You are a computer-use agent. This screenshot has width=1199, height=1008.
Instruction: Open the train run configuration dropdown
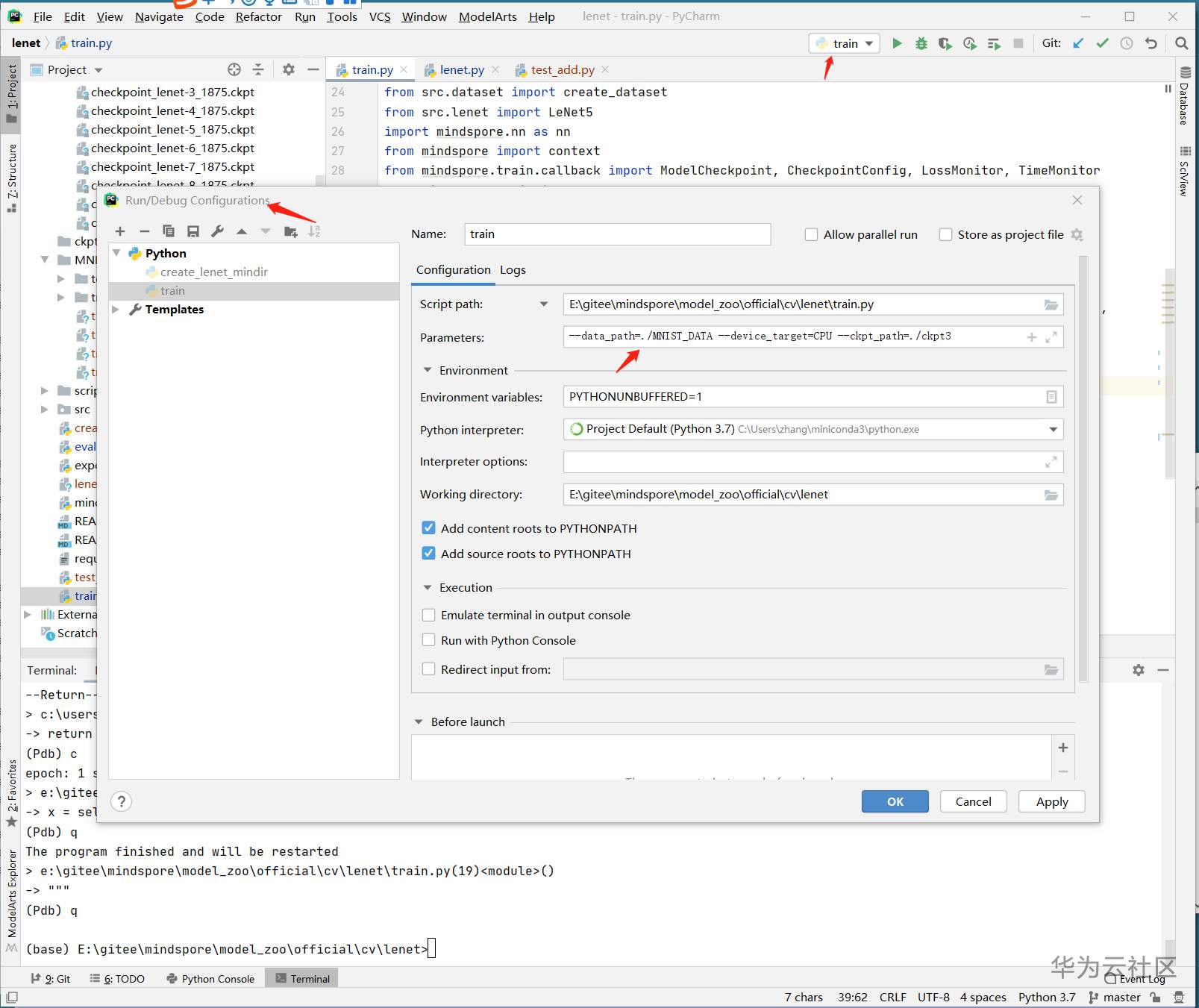pos(845,43)
